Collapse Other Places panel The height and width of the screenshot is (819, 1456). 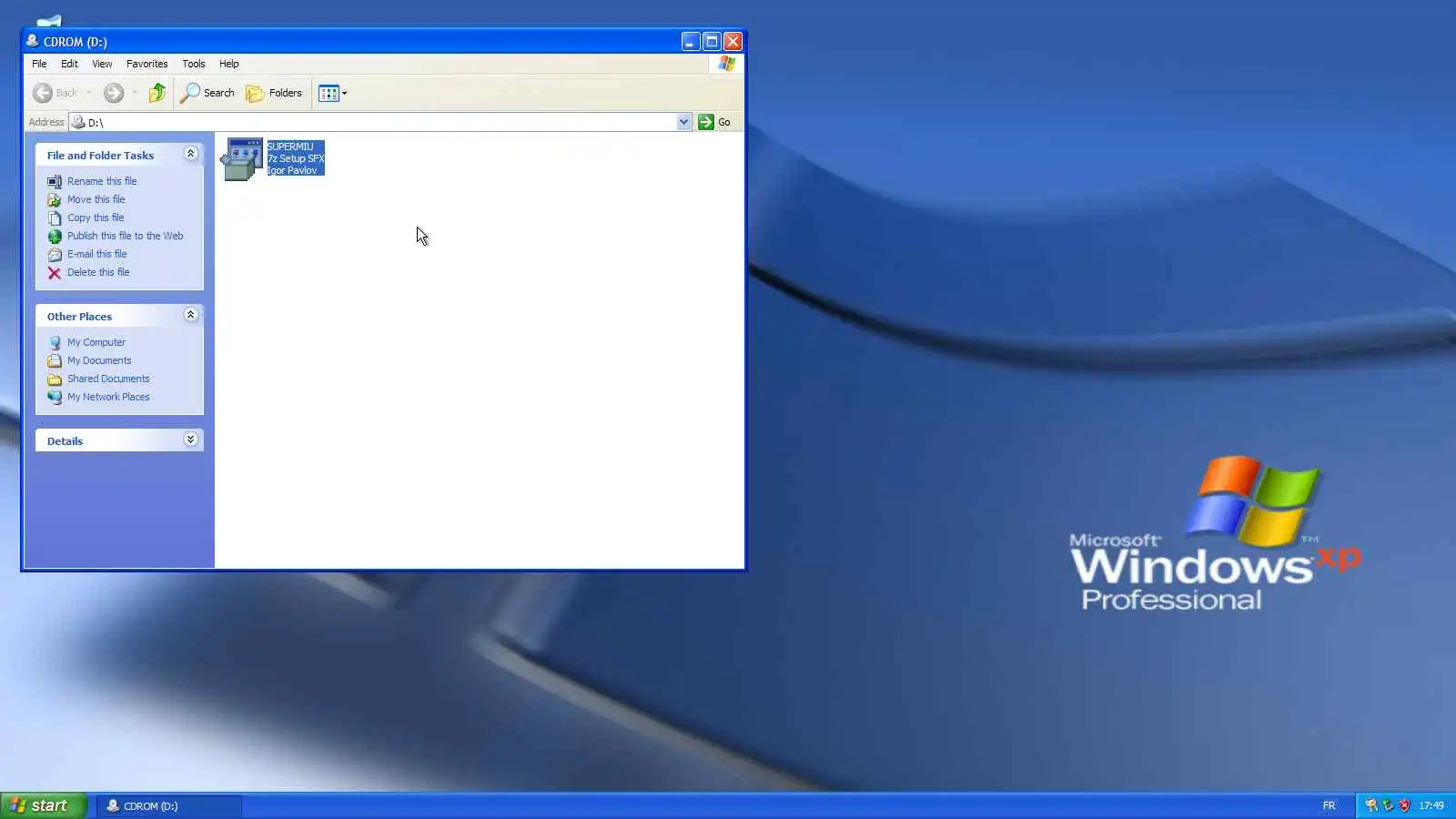pyautogui.click(x=190, y=315)
